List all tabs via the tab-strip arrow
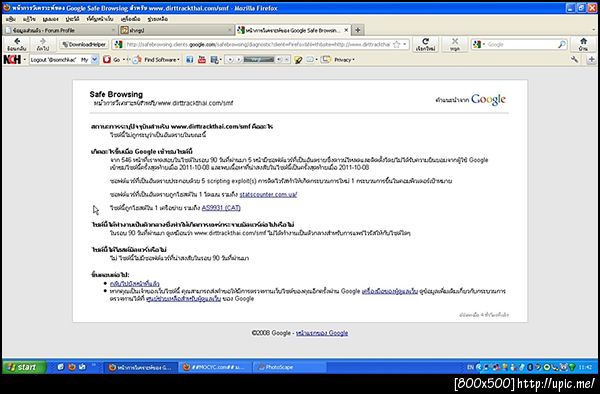 (x=593, y=30)
